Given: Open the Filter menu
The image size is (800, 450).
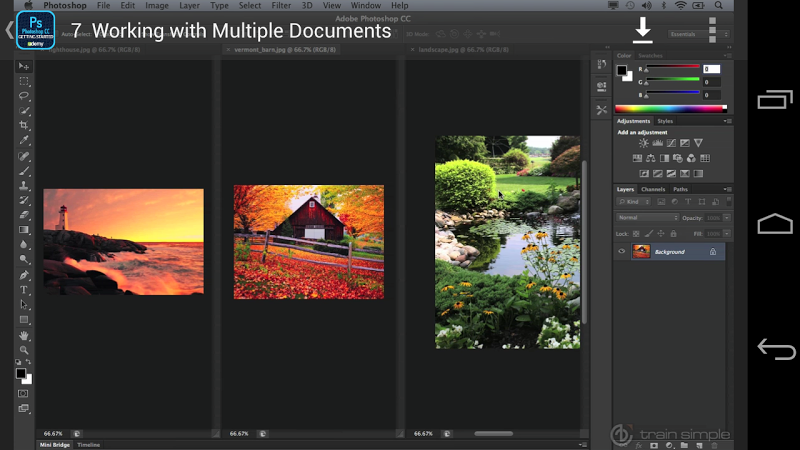Looking at the screenshot, I should [x=281, y=5].
